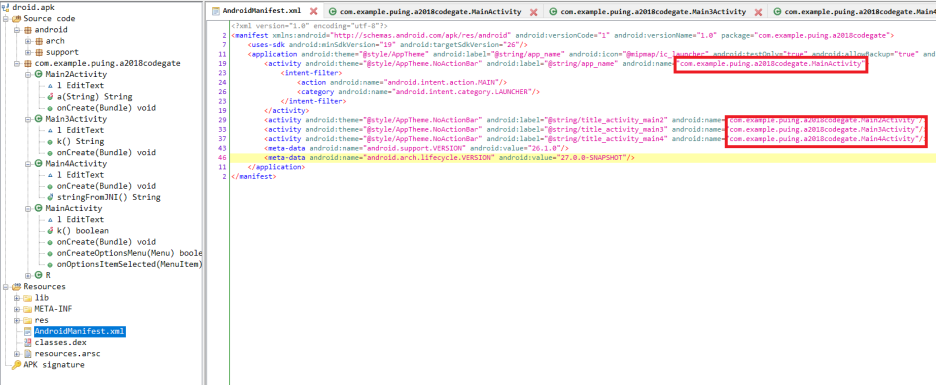This screenshot has height=385, width=936.
Task: Collapse the com.example.puing.a2018codegate package
Action: [x=17, y=63]
